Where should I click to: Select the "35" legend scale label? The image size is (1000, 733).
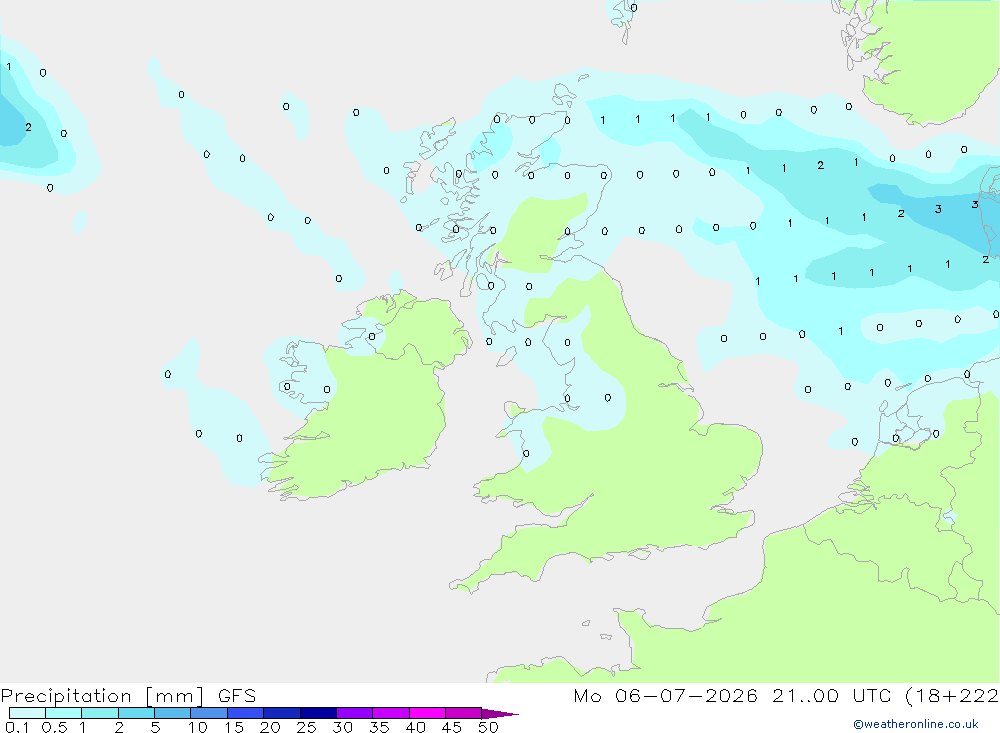pyautogui.click(x=379, y=727)
